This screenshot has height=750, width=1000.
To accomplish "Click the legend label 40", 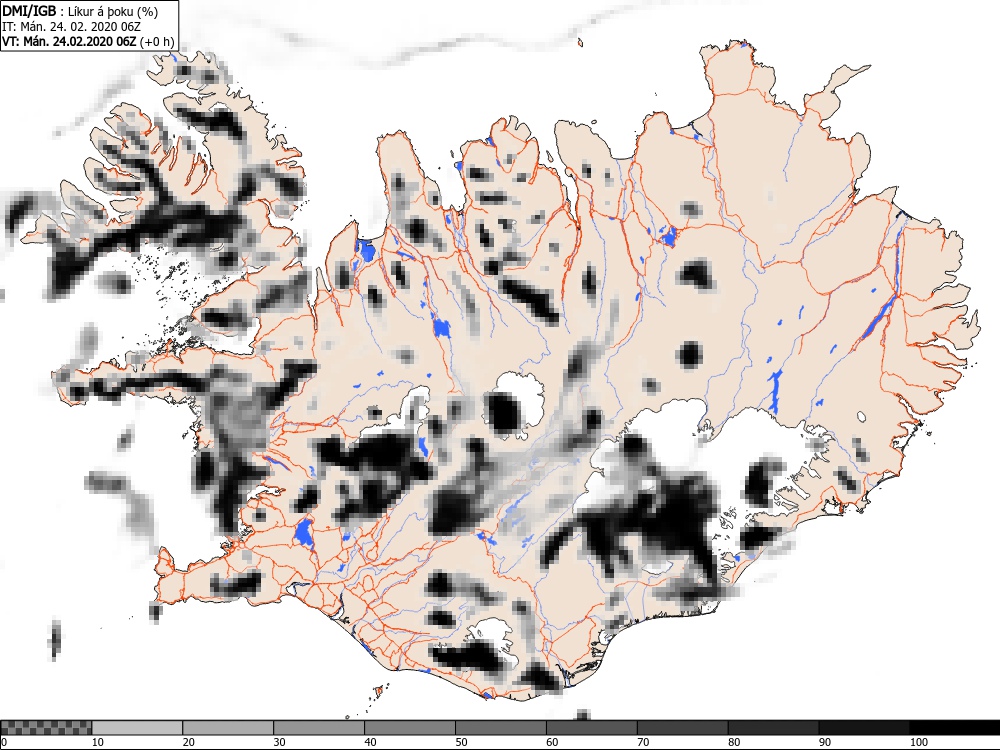I will [371, 742].
